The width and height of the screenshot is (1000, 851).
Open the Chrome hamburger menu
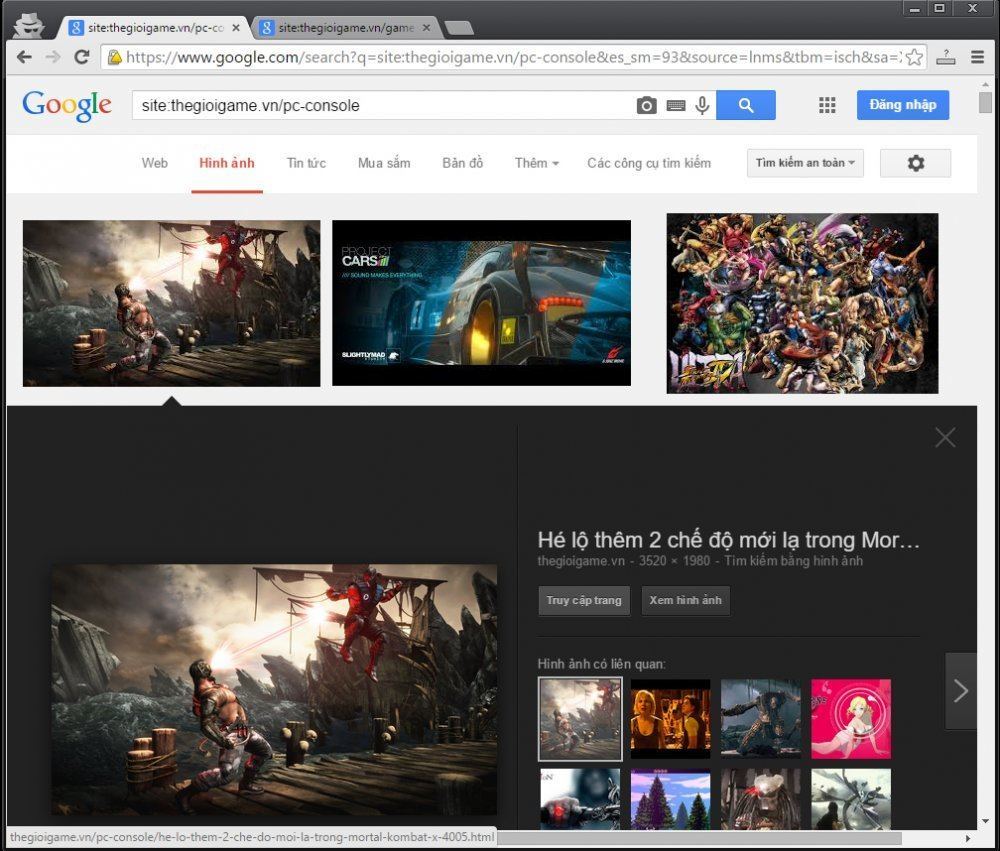click(x=977, y=57)
